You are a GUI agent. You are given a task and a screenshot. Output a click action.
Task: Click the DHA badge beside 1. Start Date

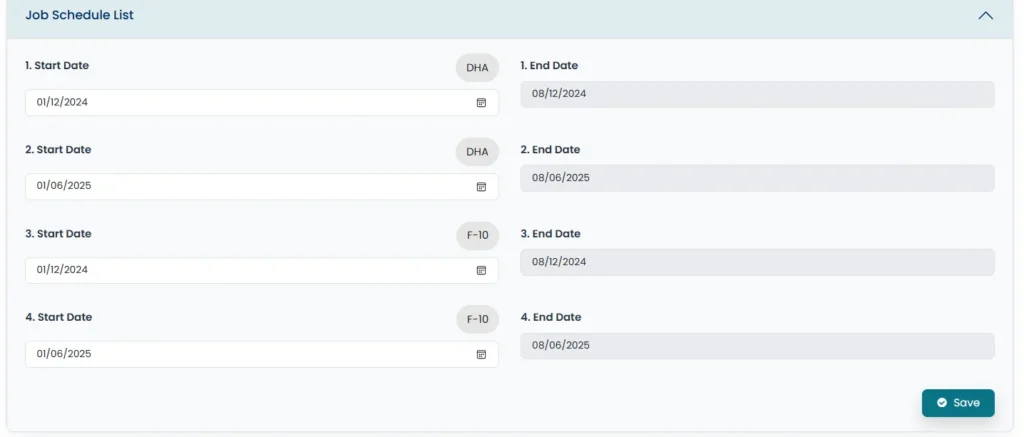tap(477, 68)
